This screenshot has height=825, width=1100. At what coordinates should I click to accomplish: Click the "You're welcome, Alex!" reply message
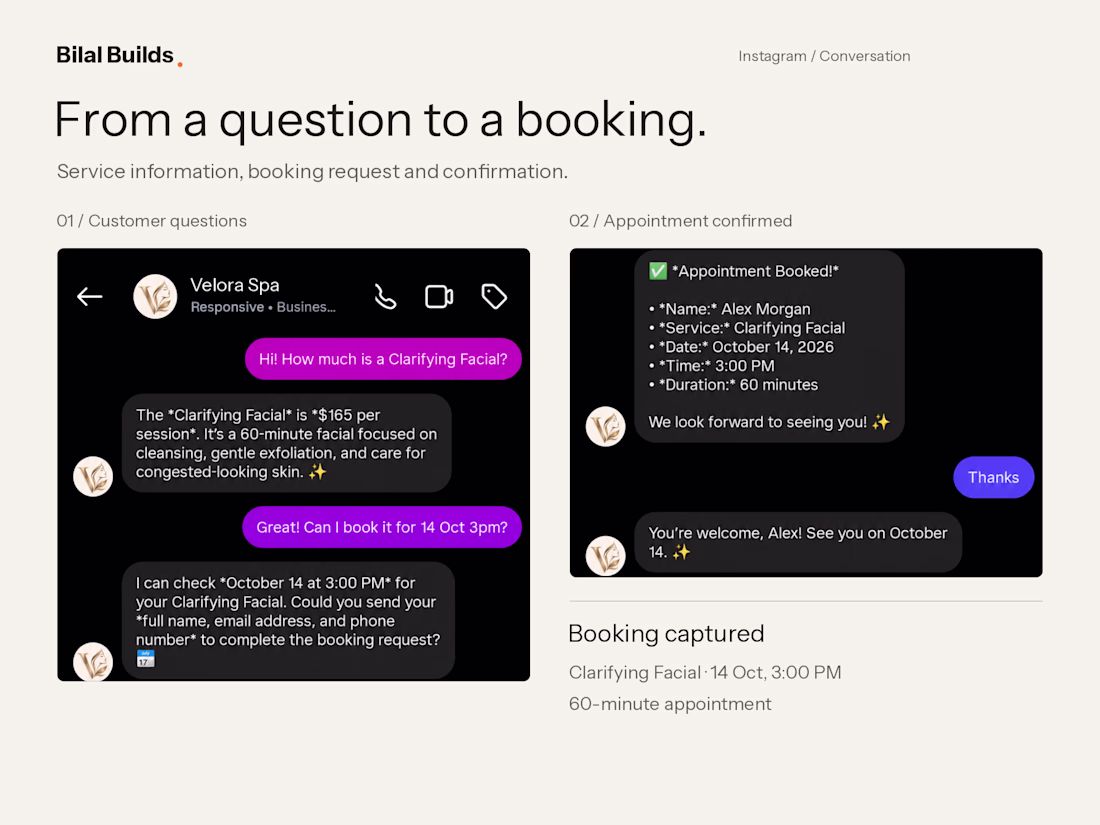(x=798, y=542)
